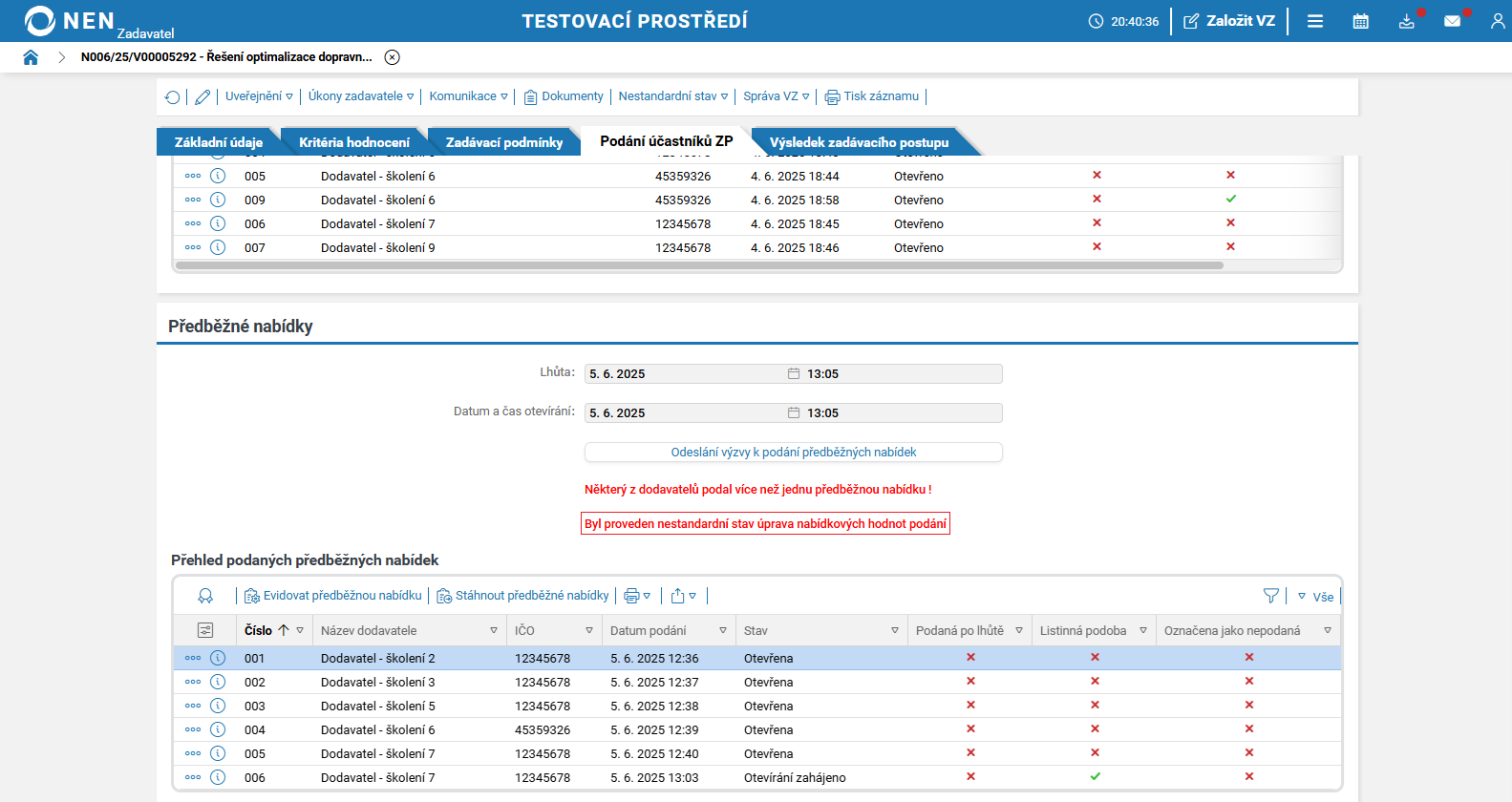Click the Lhůta date field

pos(694,374)
